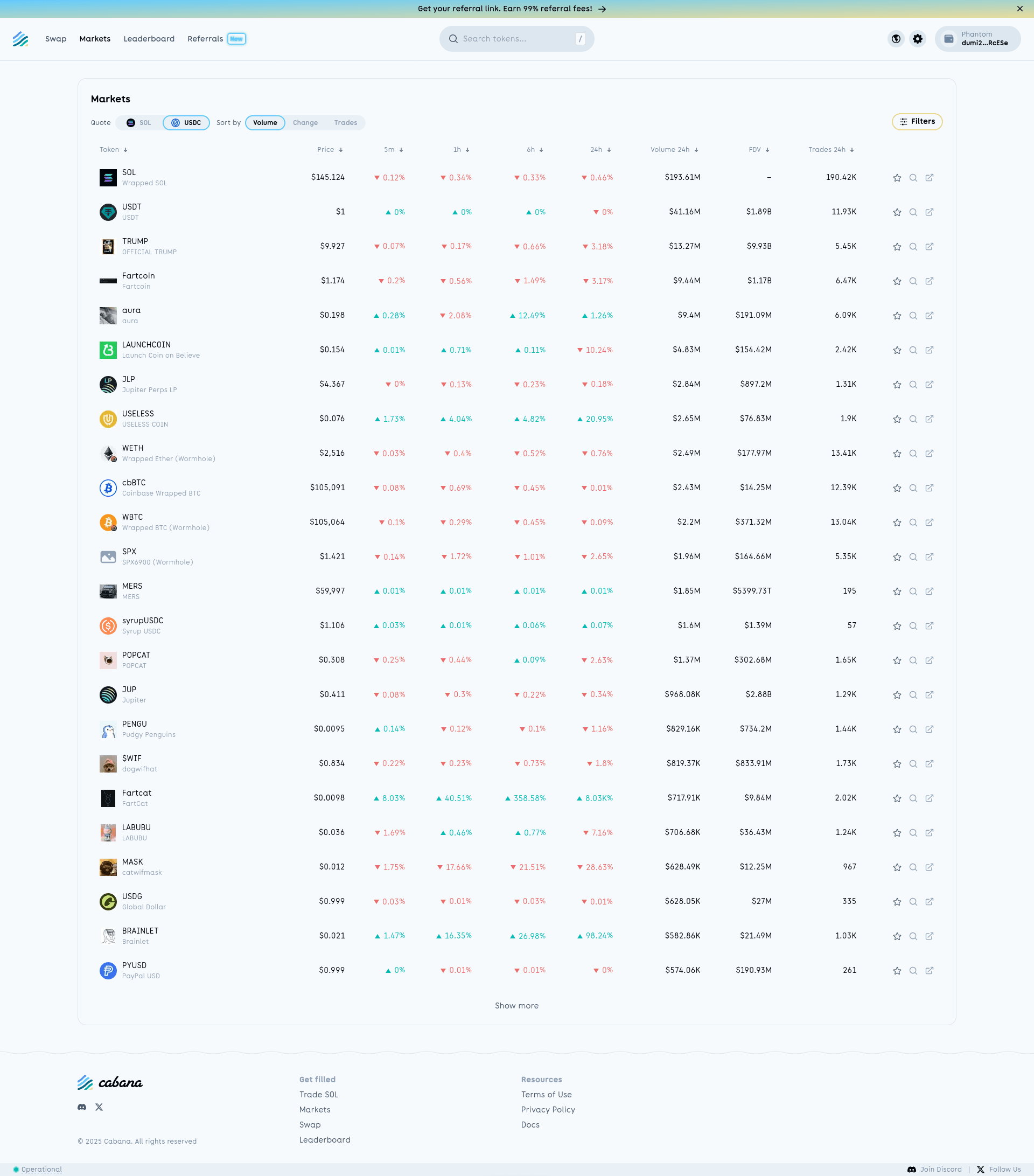
Task: Click the settings gear icon in header
Action: coord(917,39)
